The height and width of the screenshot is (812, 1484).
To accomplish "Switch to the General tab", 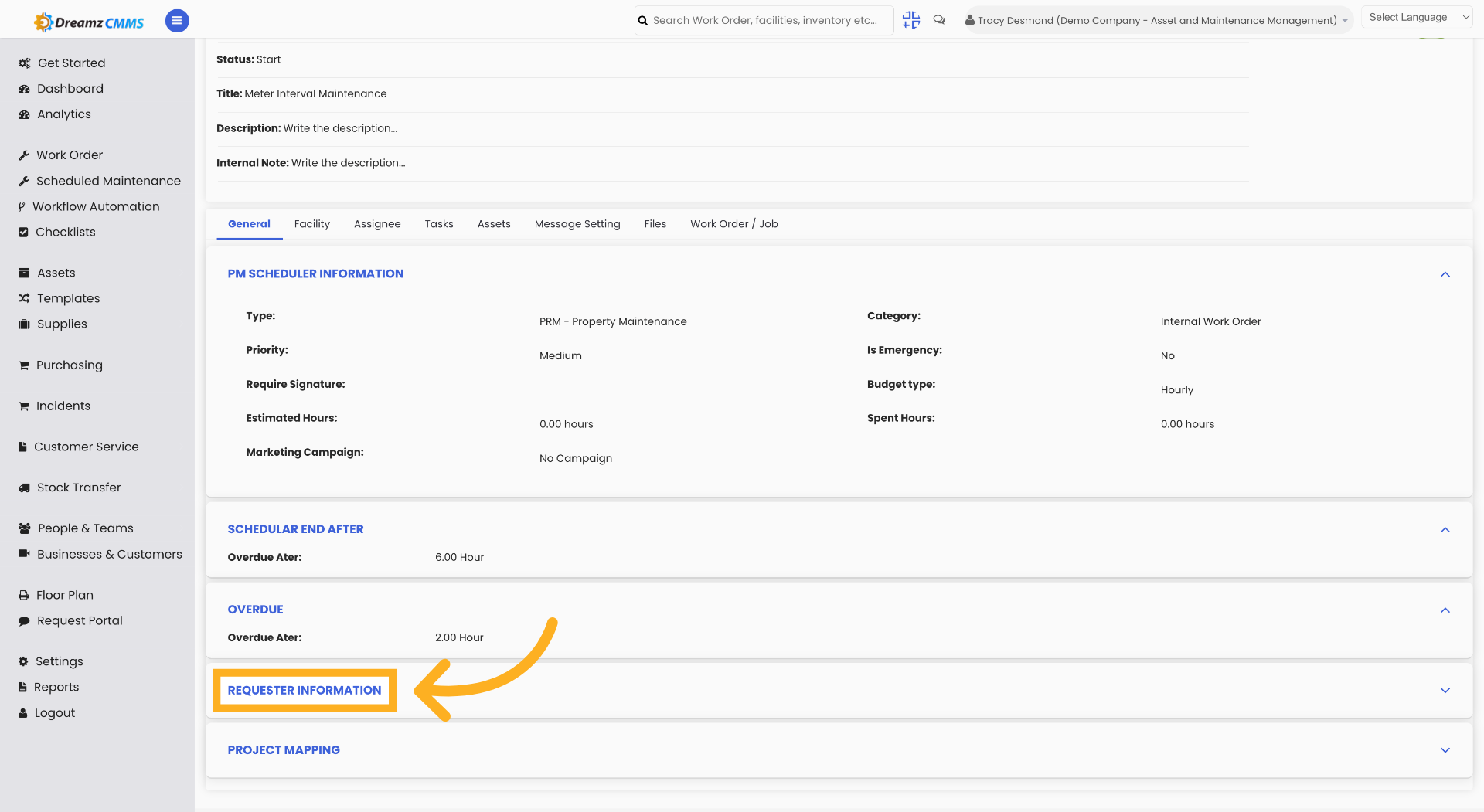I will coord(249,224).
